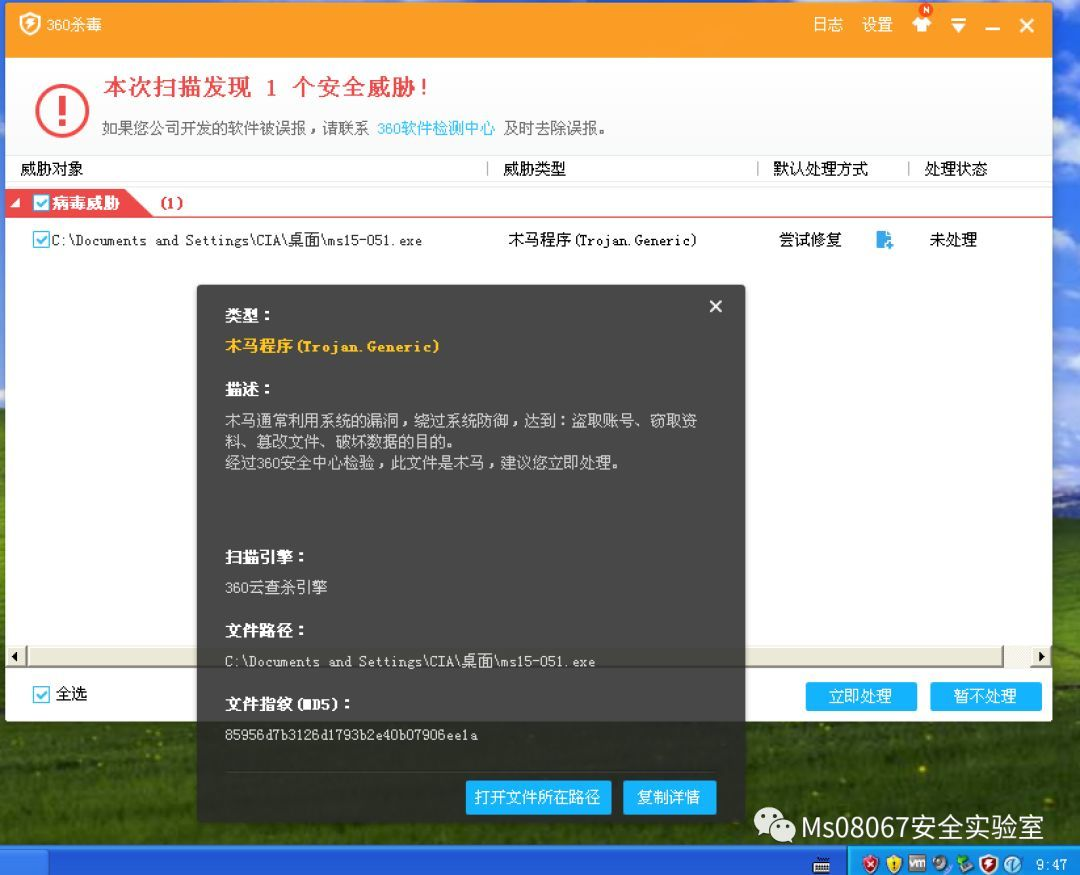Click the 360云查杀引擎 engine text
The height and width of the screenshot is (875, 1080).
(x=276, y=588)
